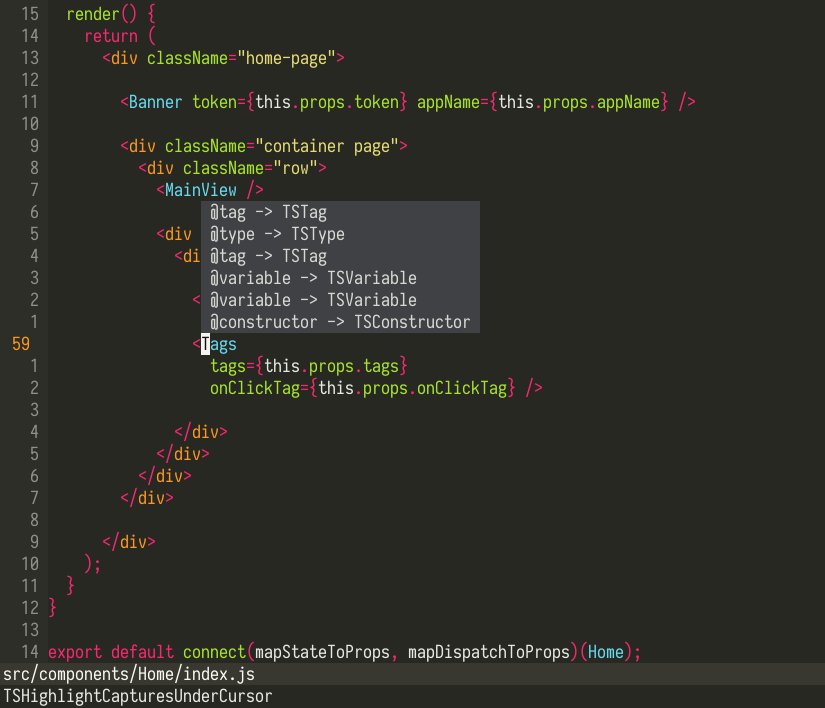This screenshot has height=708, width=825.
Task: Click the 'Tags' component name at cursor
Action: [219, 345]
